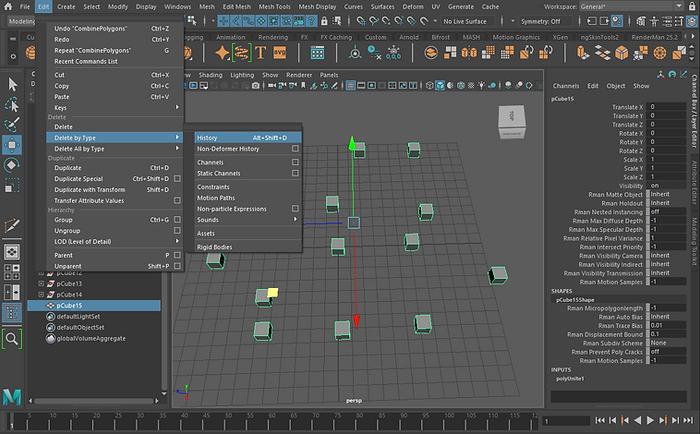This screenshot has height=434, width=700.
Task: Click the Translate X value field
Action: (666, 107)
